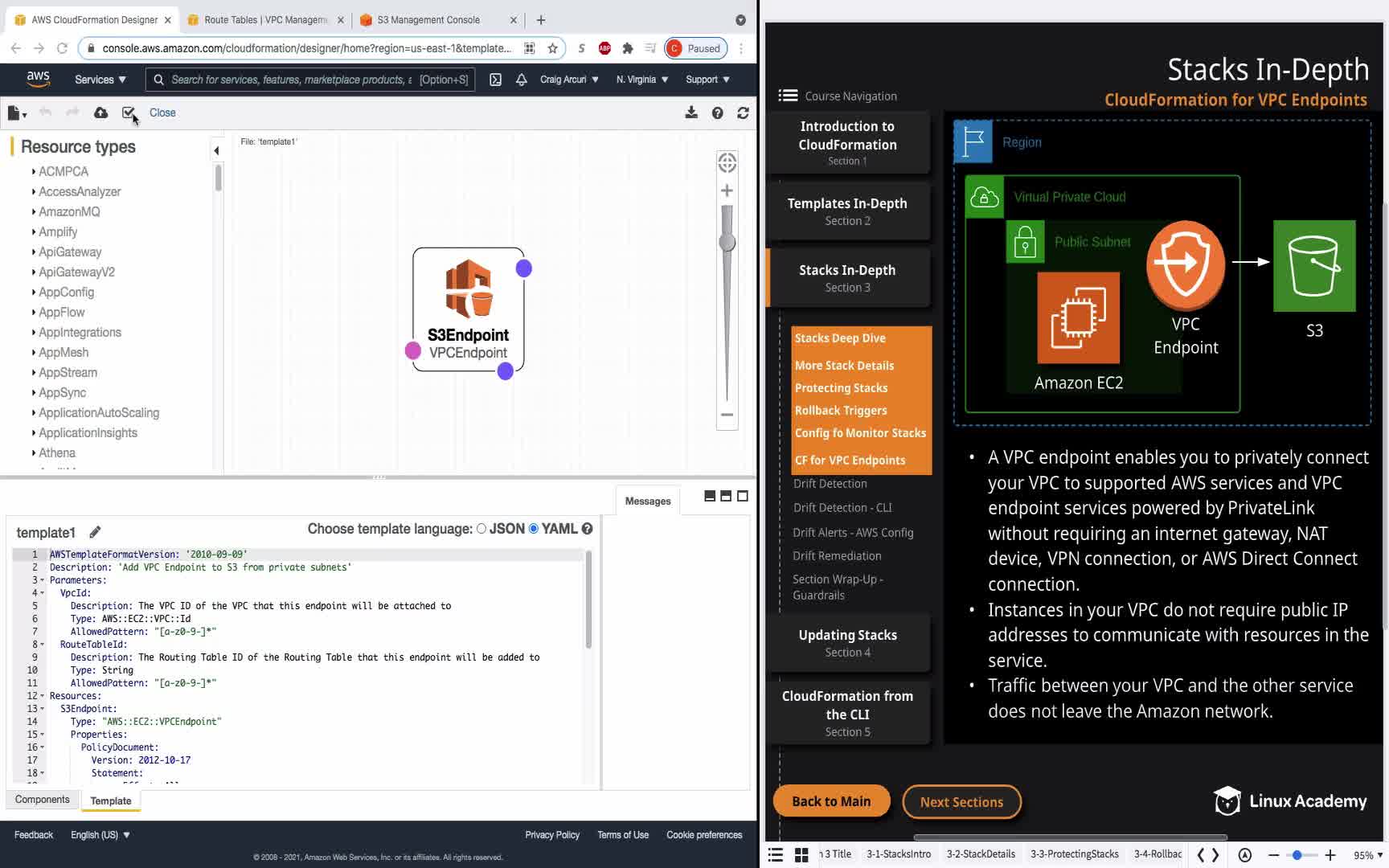Rename template1 using the pencil icon
Screen dimensions: 1389x868
click(x=95, y=532)
